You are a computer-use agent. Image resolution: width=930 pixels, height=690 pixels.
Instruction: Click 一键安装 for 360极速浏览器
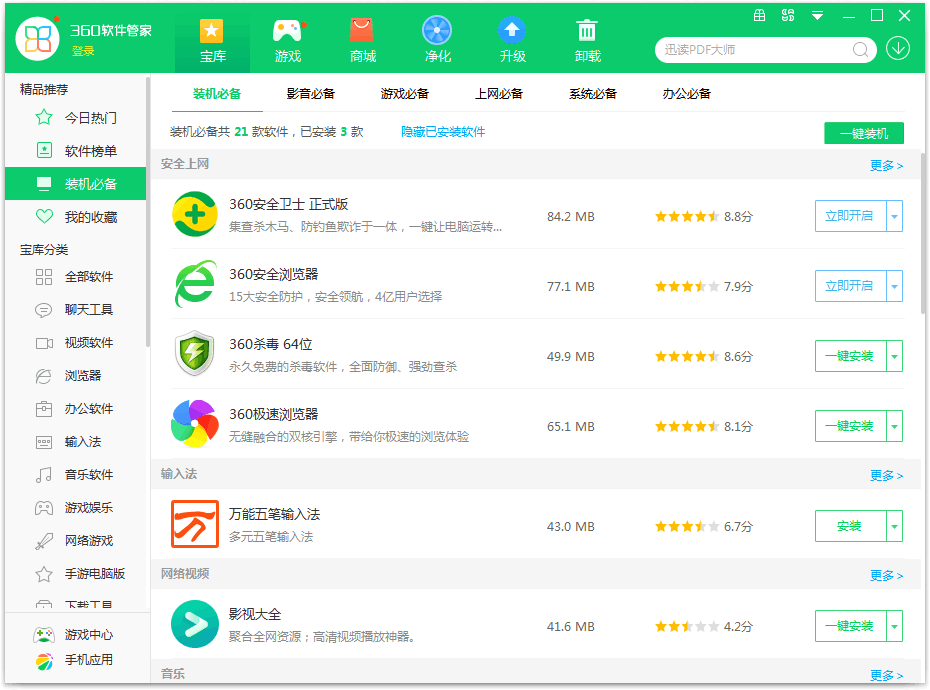(x=851, y=426)
